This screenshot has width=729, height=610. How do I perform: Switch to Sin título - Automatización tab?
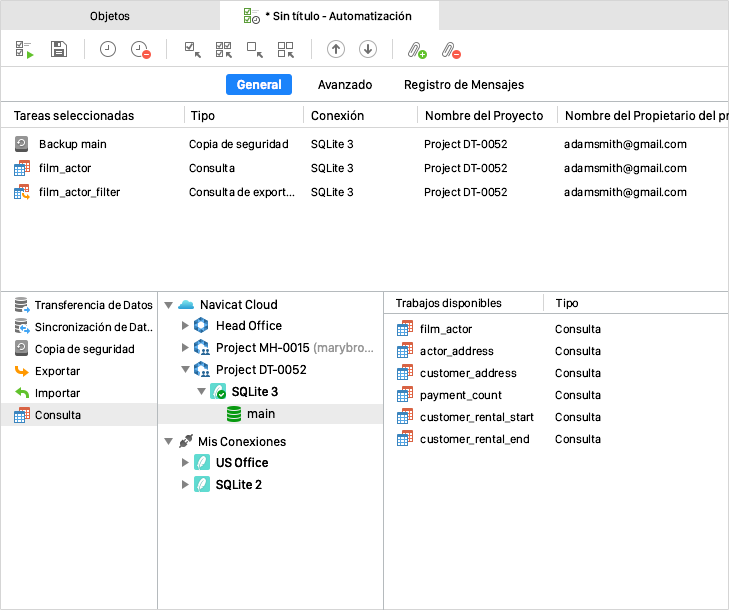[329, 16]
